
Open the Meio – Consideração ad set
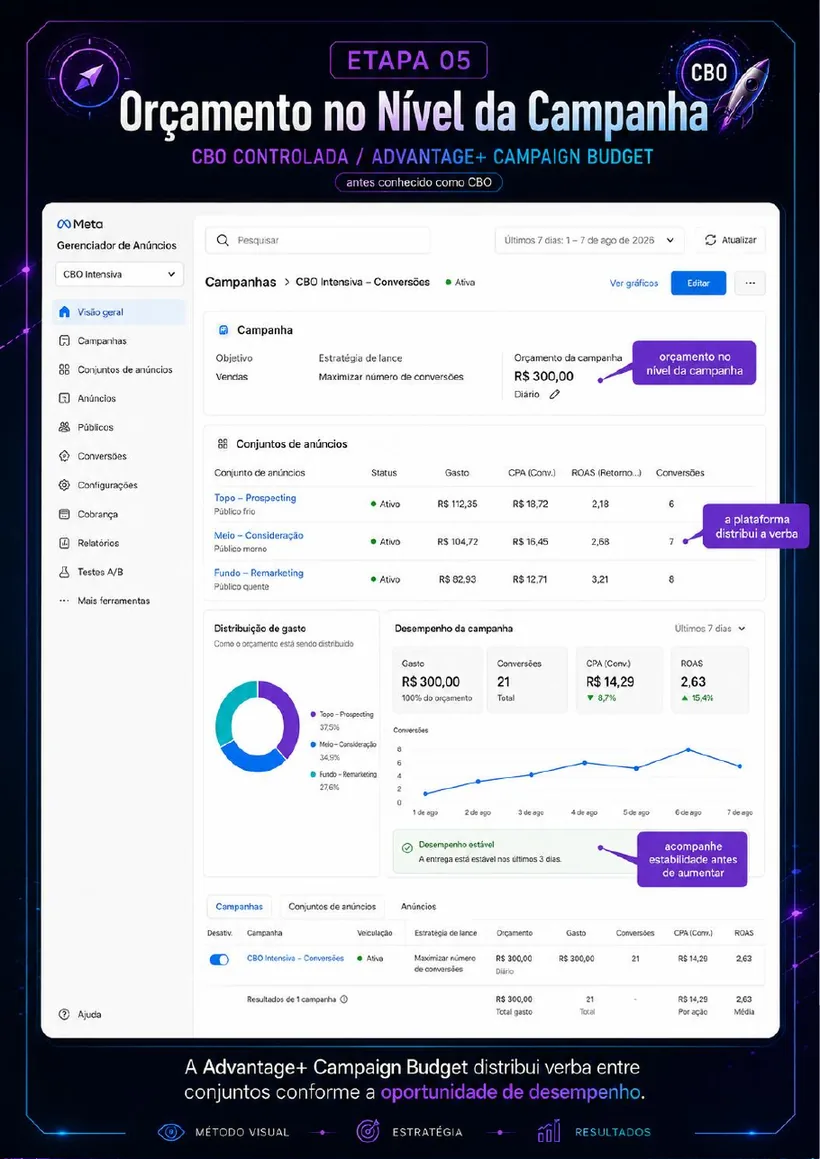pyautogui.click(x=259, y=536)
